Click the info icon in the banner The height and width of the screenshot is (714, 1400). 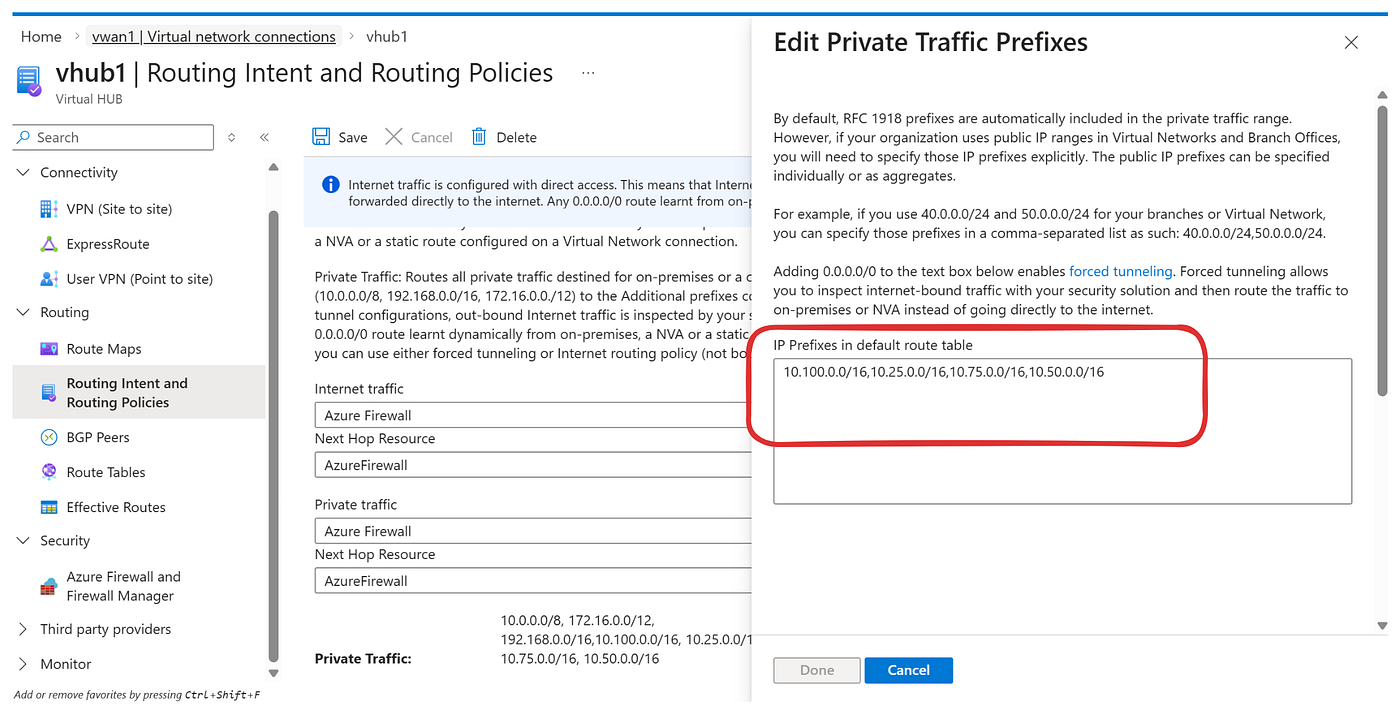coord(330,185)
